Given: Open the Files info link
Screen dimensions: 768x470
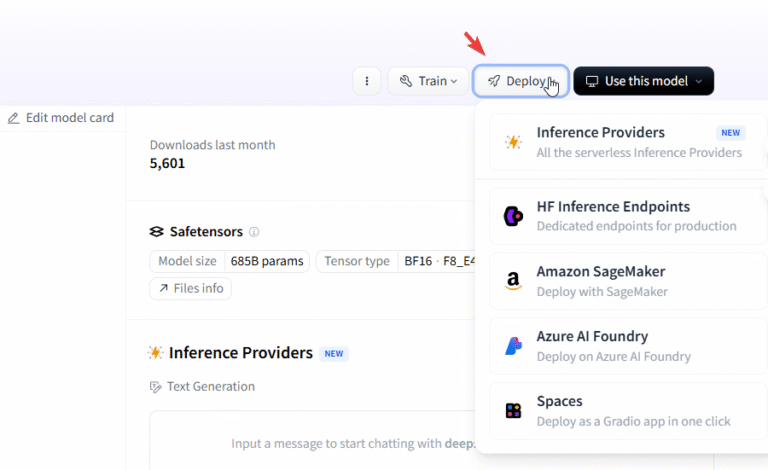Looking at the screenshot, I should pos(190,289).
